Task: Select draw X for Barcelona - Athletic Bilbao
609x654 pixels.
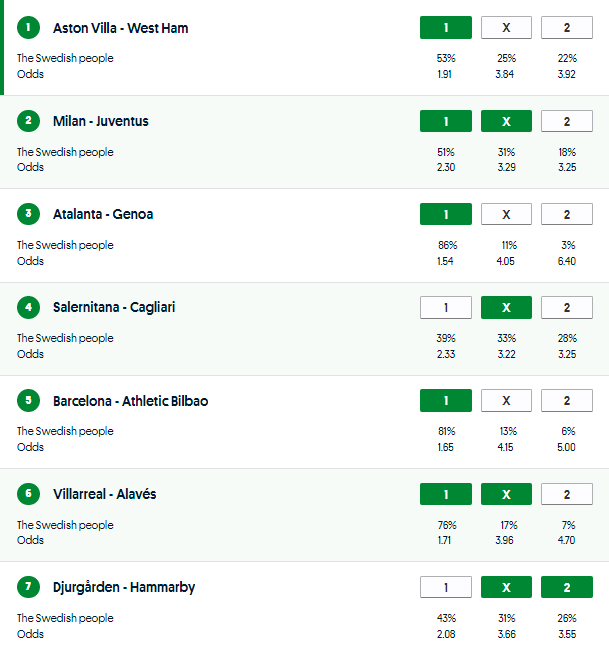Action: [506, 401]
